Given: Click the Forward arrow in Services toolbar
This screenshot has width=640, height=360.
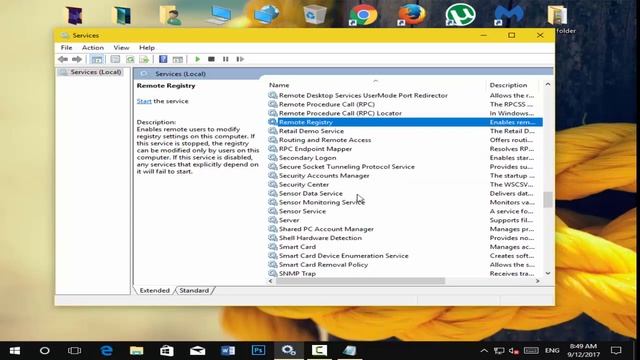Looking at the screenshot, I should (x=77, y=59).
